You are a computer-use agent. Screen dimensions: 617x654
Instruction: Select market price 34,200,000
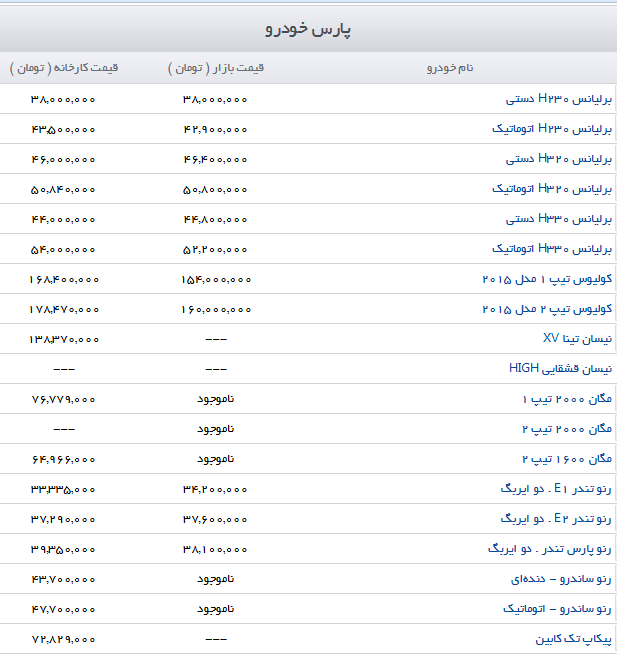[215, 490]
